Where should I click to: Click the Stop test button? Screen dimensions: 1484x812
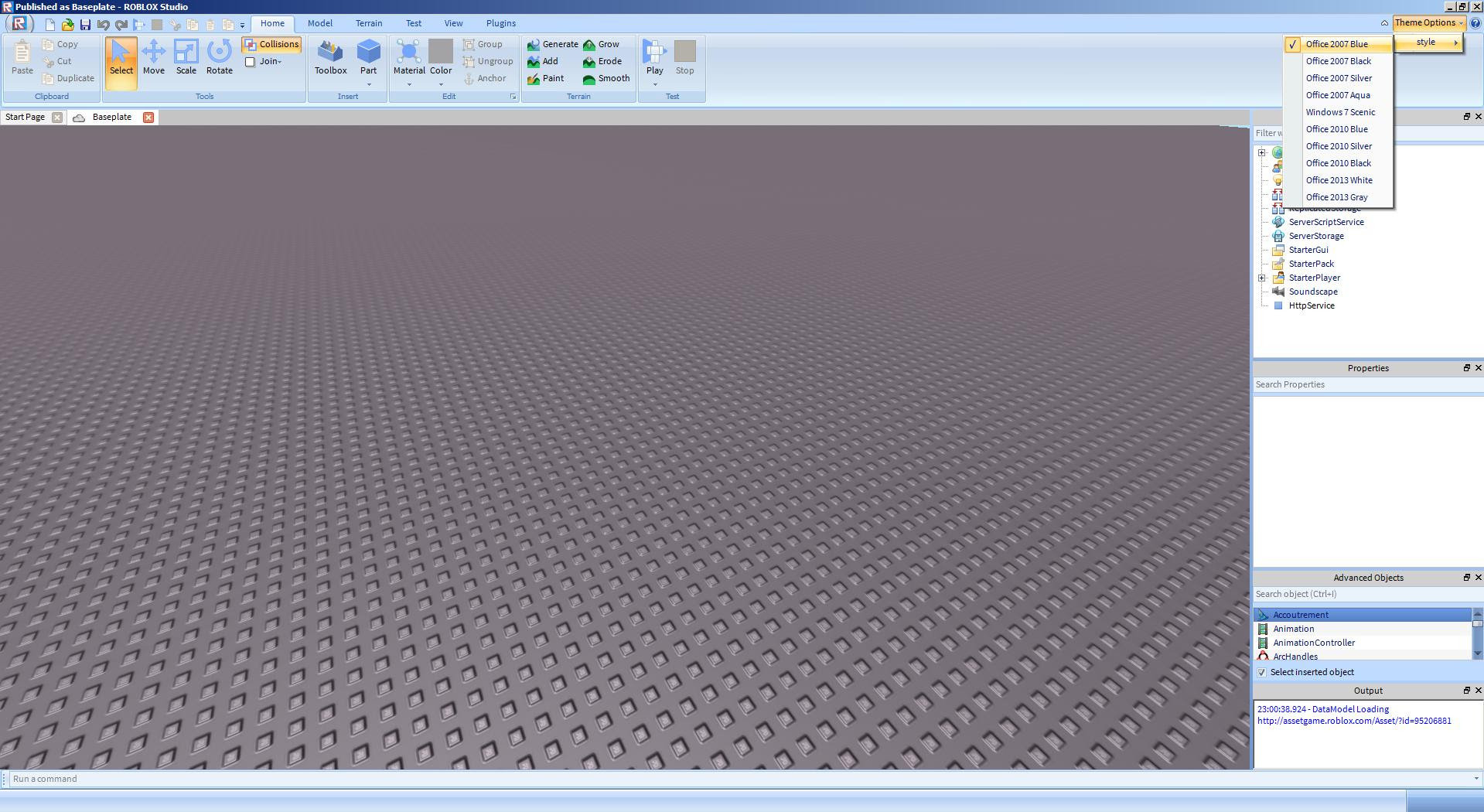685,59
